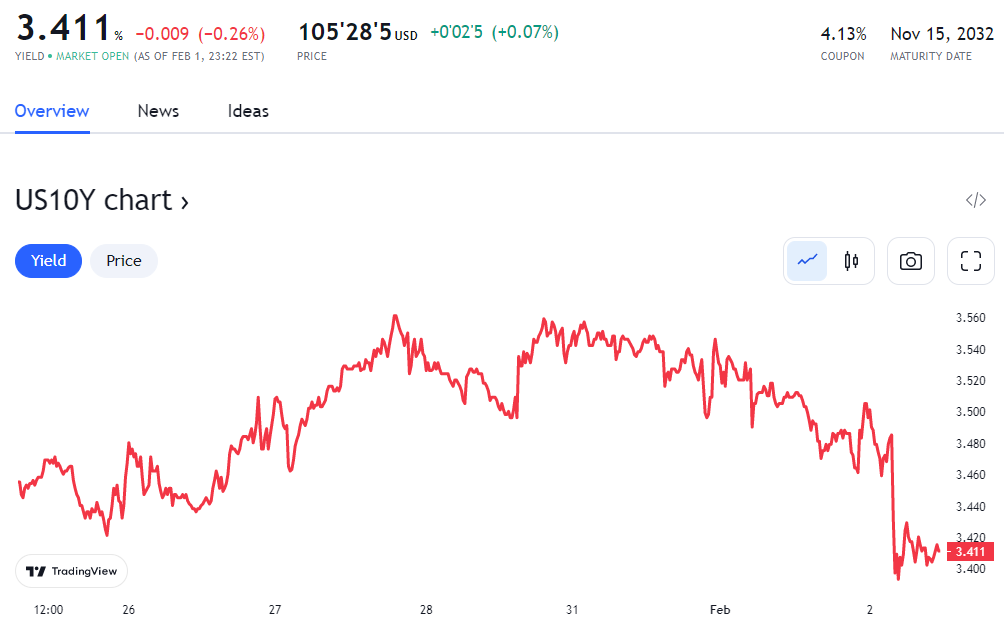Click the Feb date marker on axis
1004x631 pixels.
(720, 609)
